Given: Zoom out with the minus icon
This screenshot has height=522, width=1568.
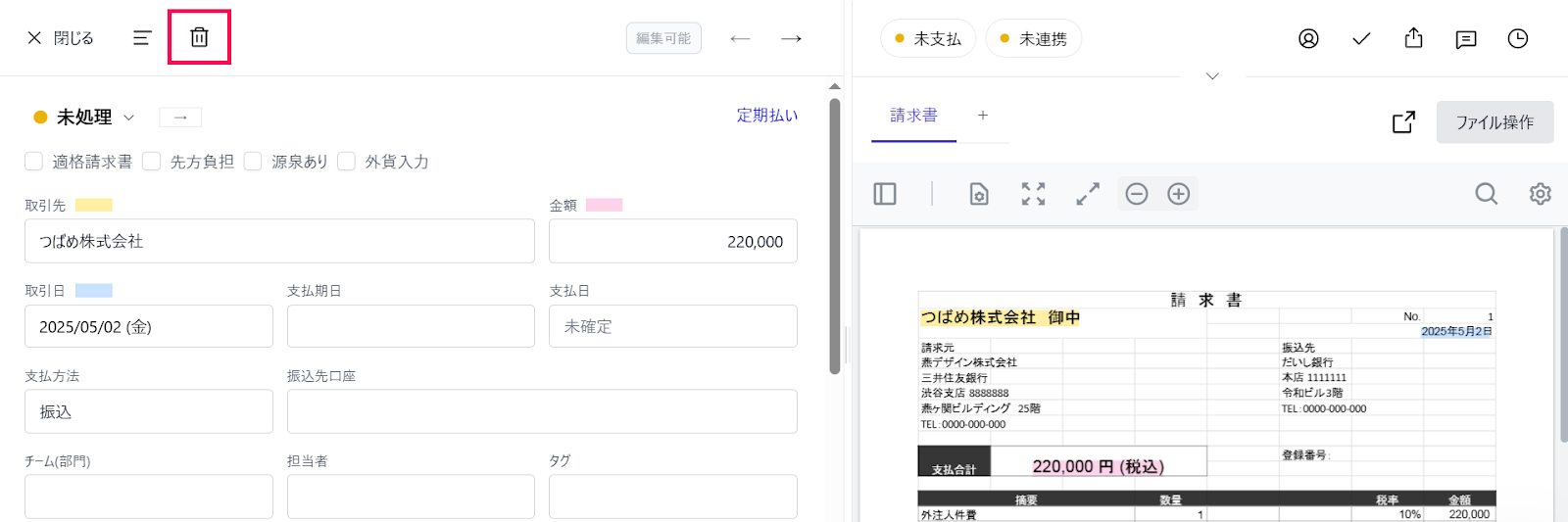Looking at the screenshot, I should coord(1137,194).
